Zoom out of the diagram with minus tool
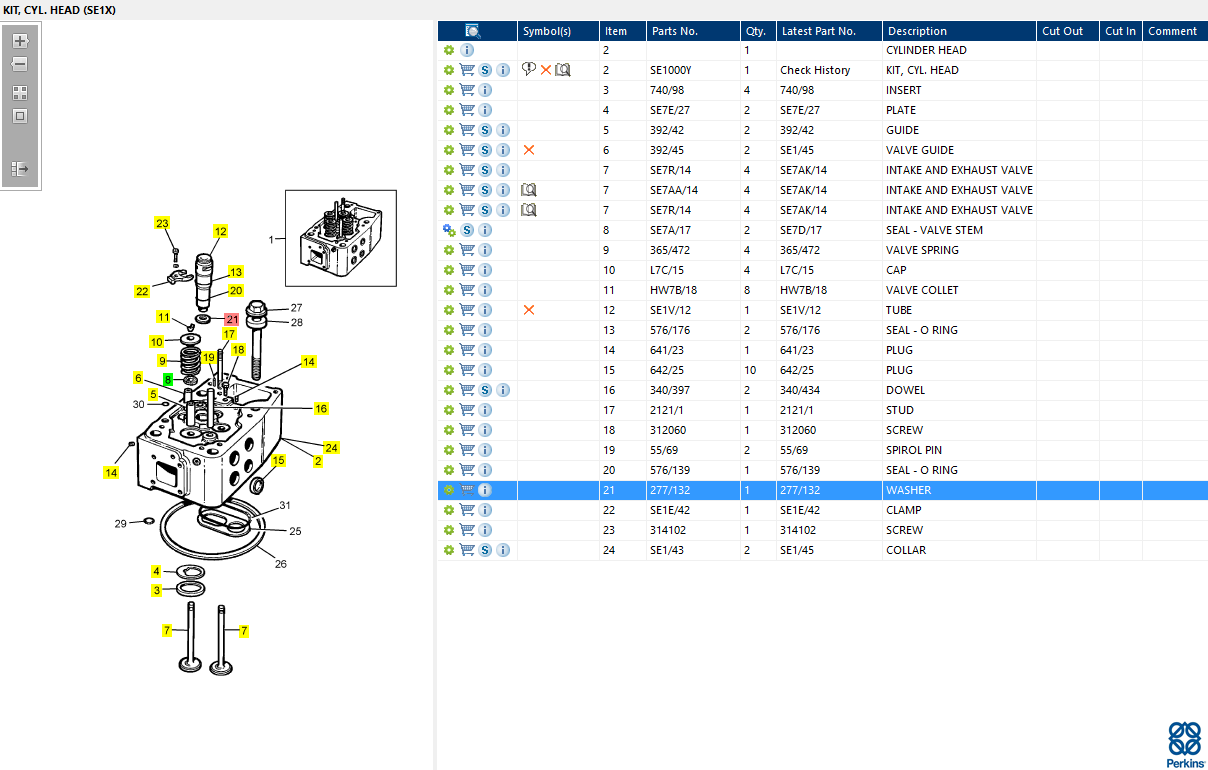 (x=20, y=64)
